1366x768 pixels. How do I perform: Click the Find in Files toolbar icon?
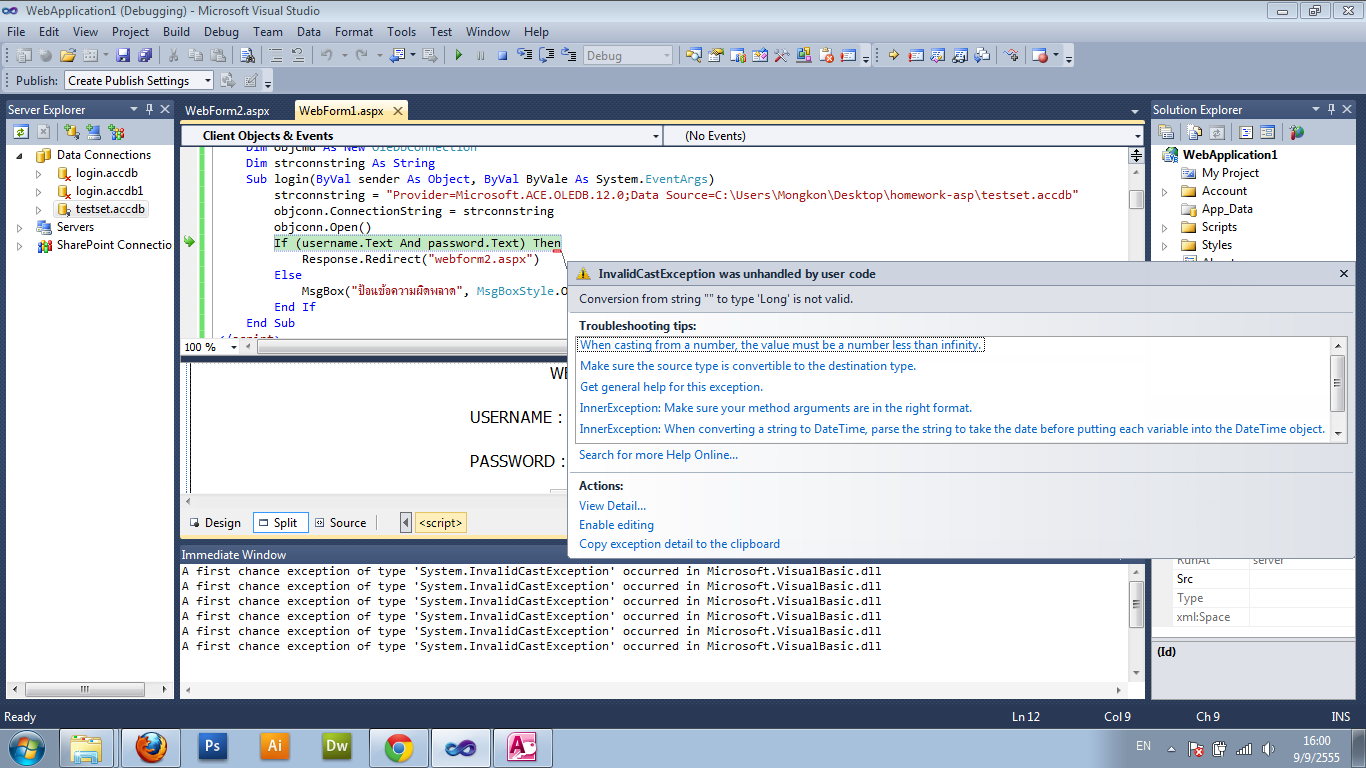tap(247, 56)
